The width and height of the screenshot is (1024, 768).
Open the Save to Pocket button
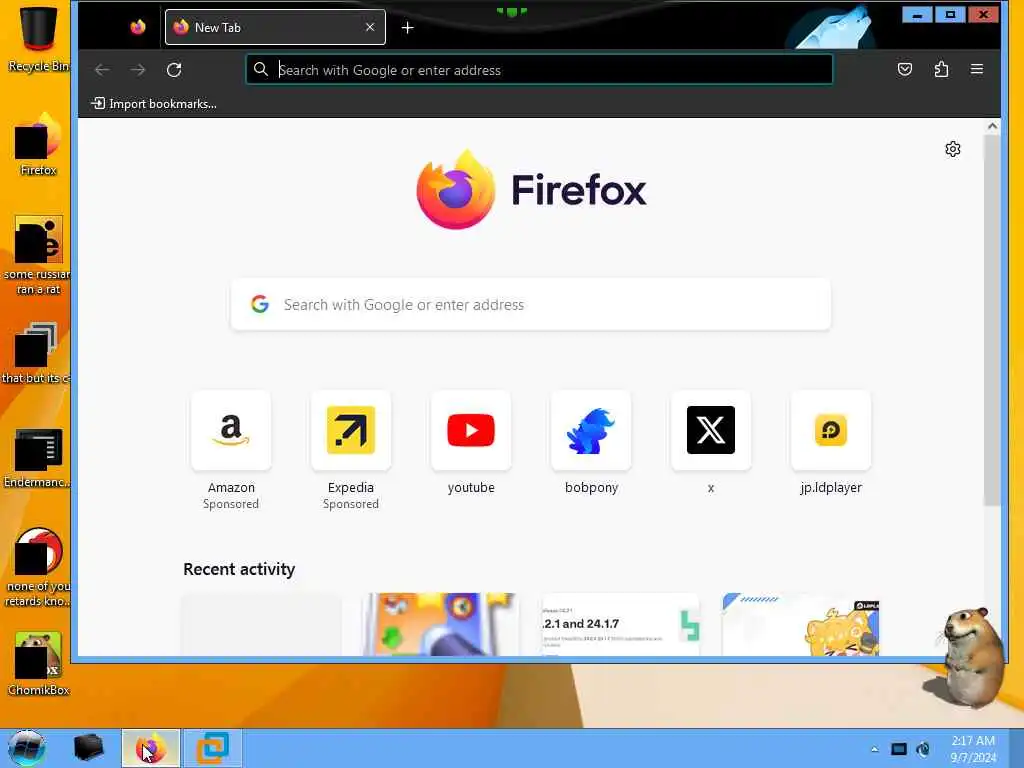tap(904, 69)
